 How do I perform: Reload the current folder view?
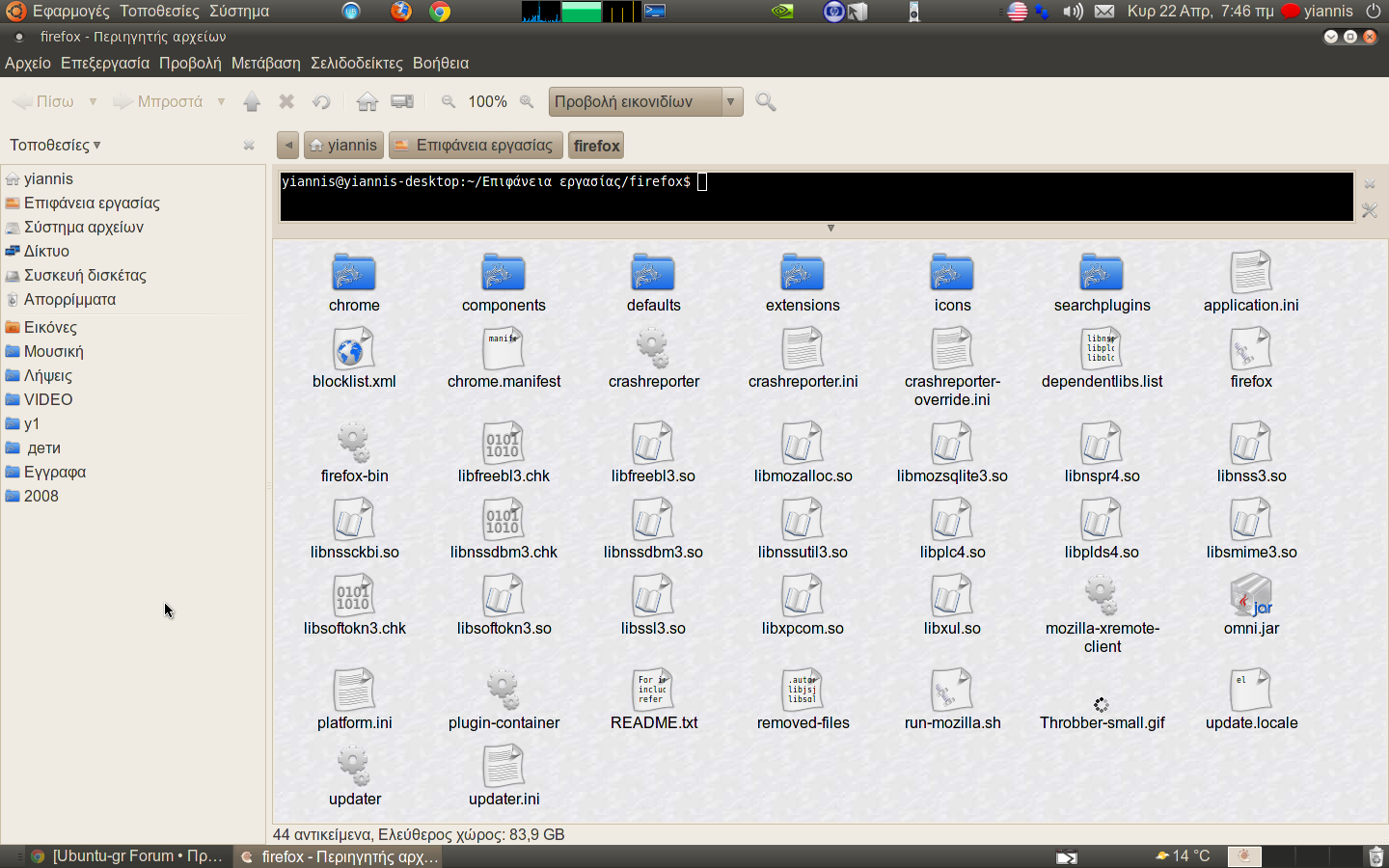[x=321, y=102]
